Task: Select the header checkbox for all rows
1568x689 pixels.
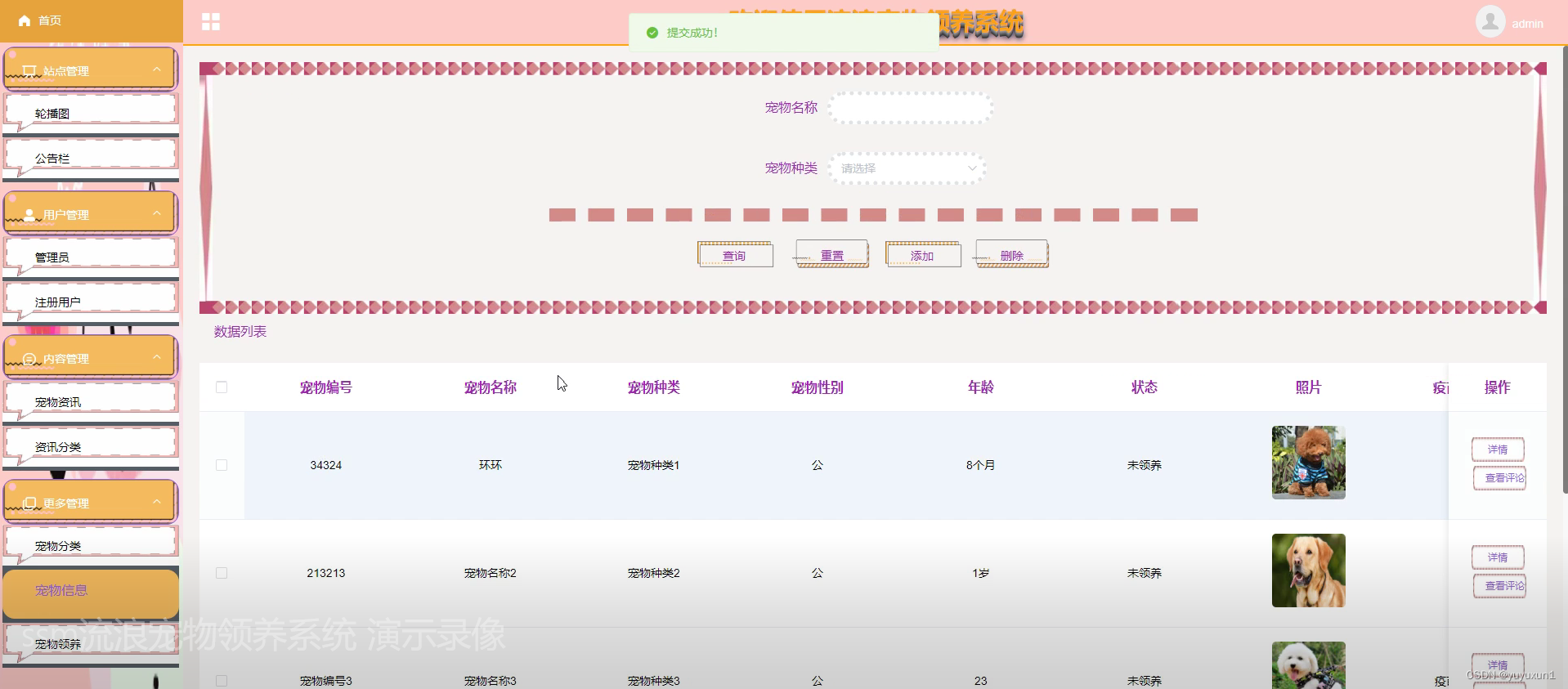Action: pos(222,387)
